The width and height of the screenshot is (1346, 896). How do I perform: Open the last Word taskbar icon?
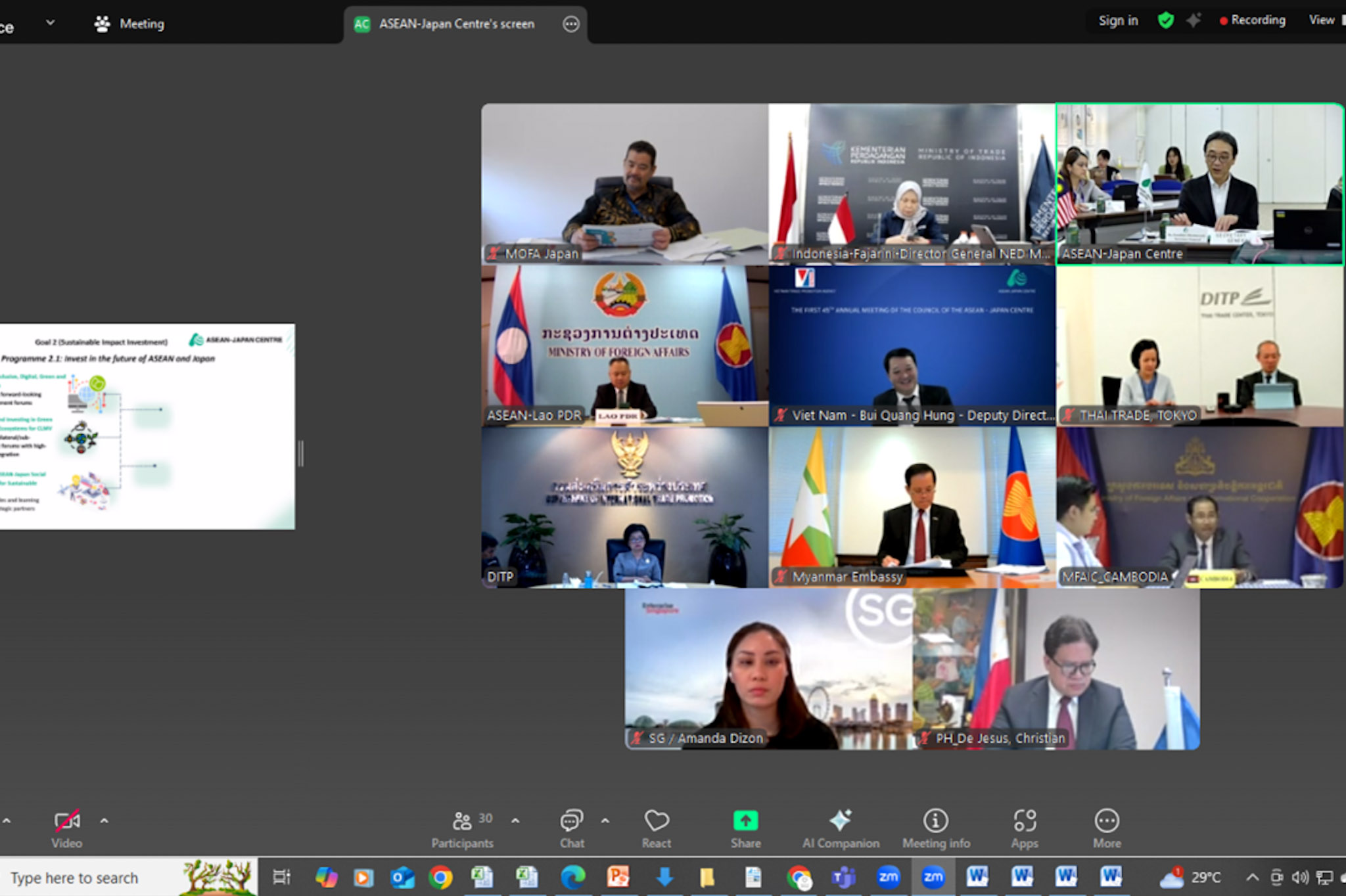click(1111, 877)
